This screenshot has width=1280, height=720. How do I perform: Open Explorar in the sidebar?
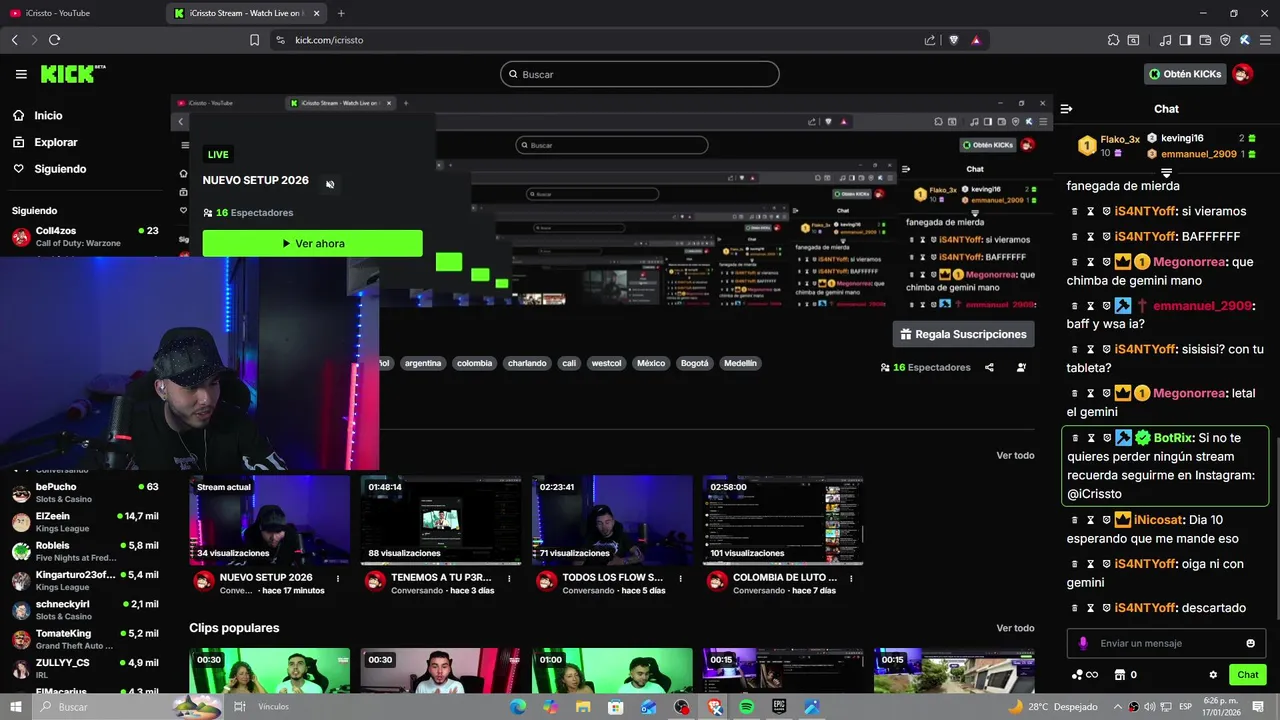click(55, 142)
